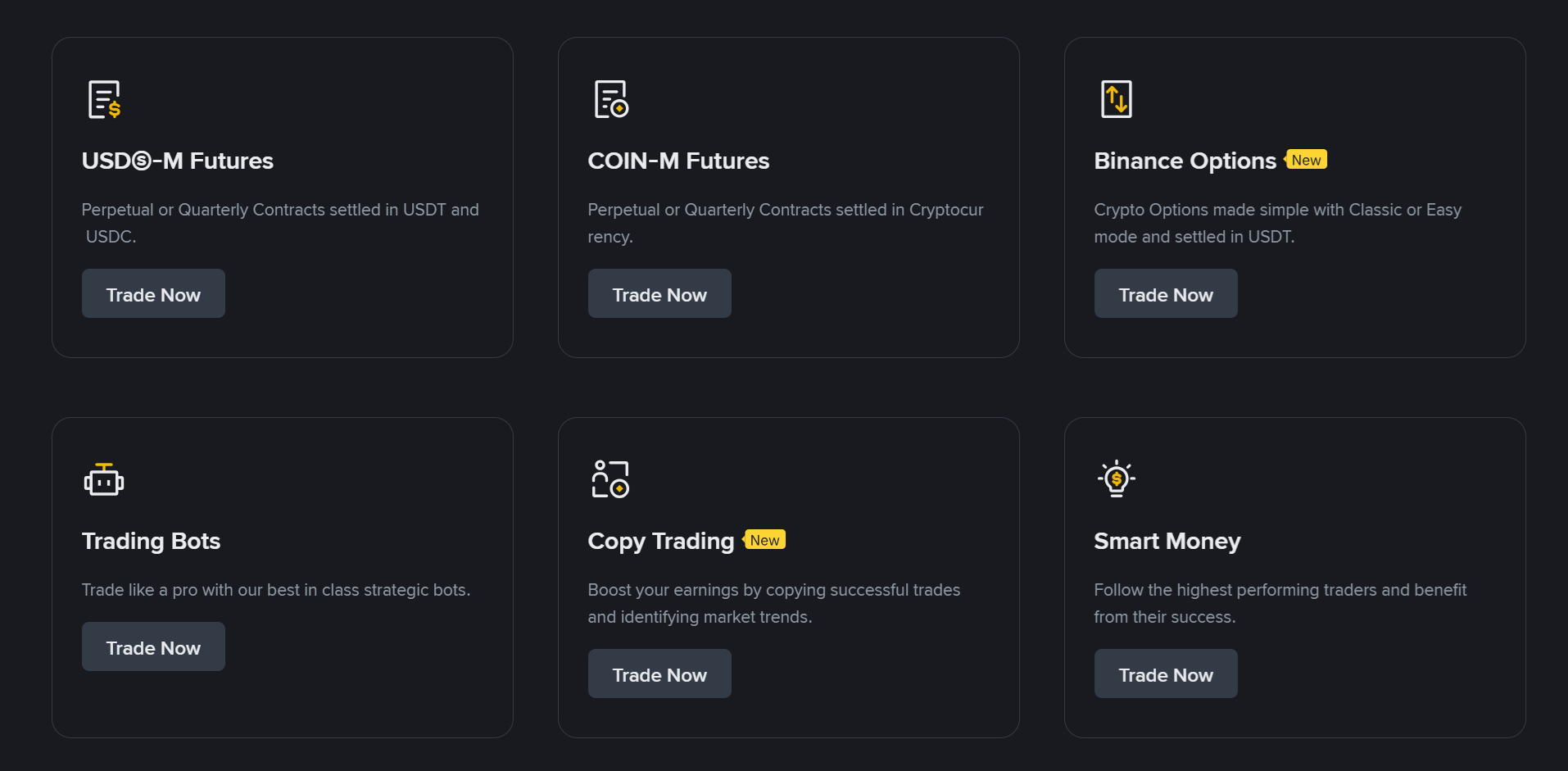
Task: Click Trade Now under Trading Bots
Action: [x=153, y=646]
